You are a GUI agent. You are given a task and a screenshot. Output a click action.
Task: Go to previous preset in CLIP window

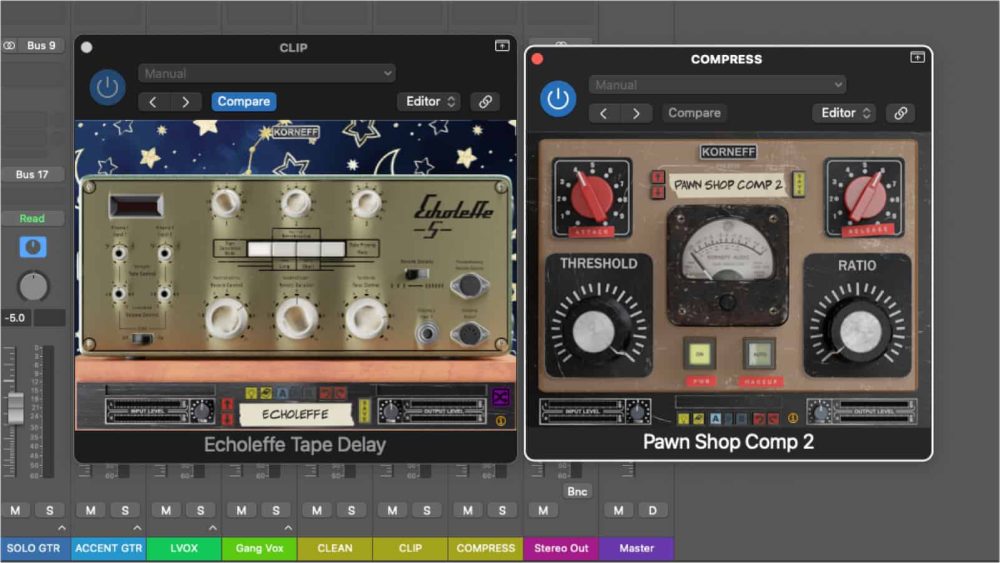click(x=153, y=102)
